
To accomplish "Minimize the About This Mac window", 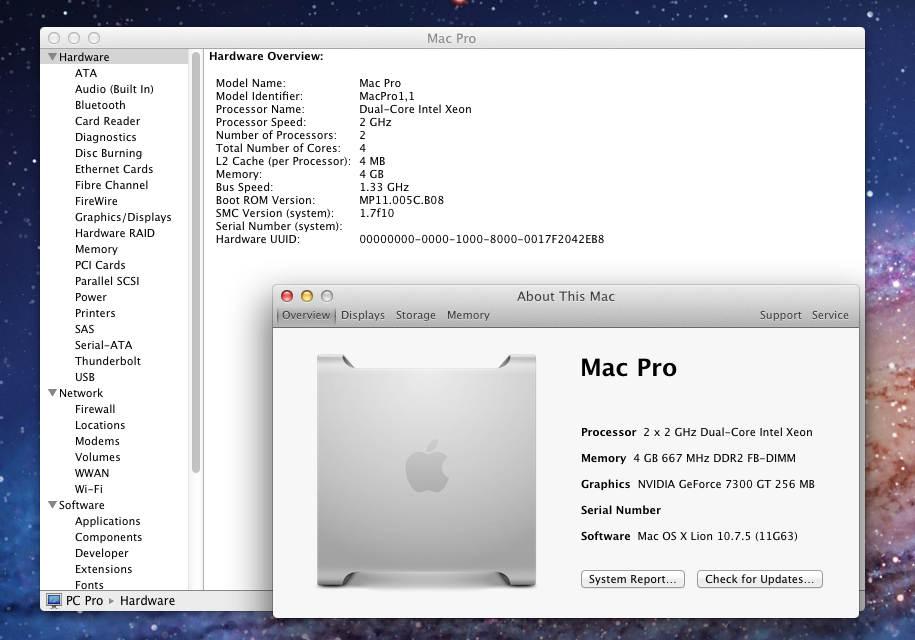I will pos(307,296).
